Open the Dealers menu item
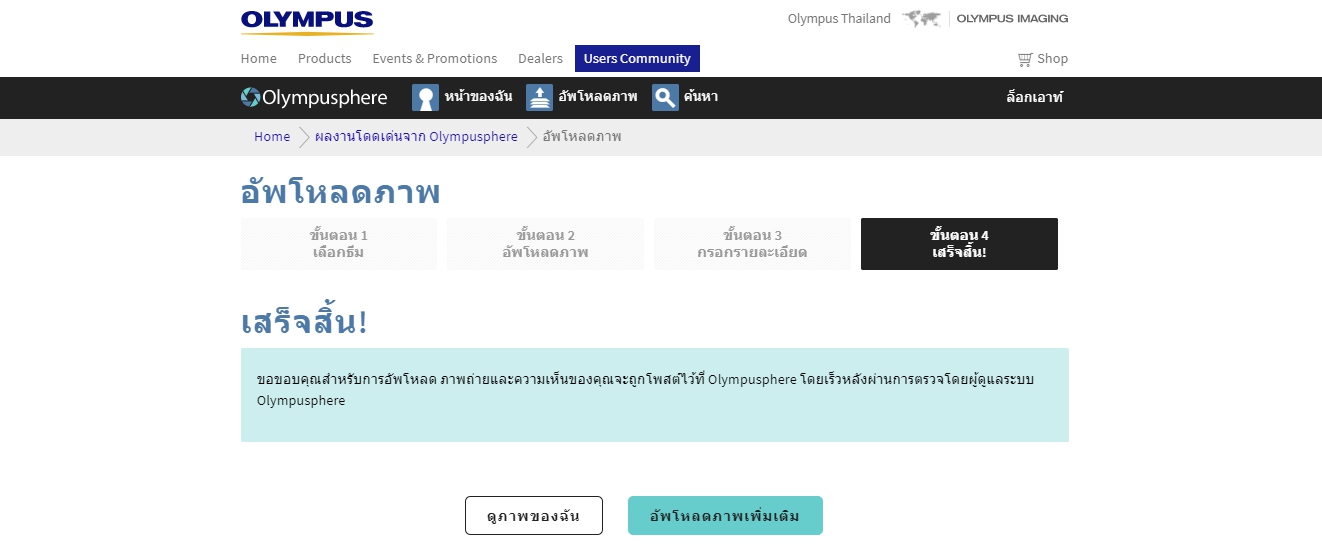Viewport: 1322px width, 545px height. pos(540,58)
